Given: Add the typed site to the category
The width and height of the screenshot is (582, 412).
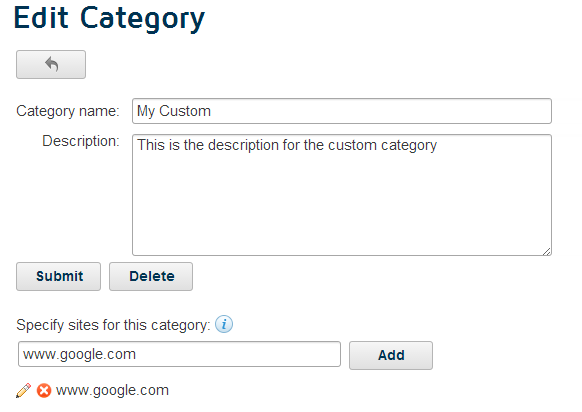Looking at the screenshot, I should tap(391, 355).
